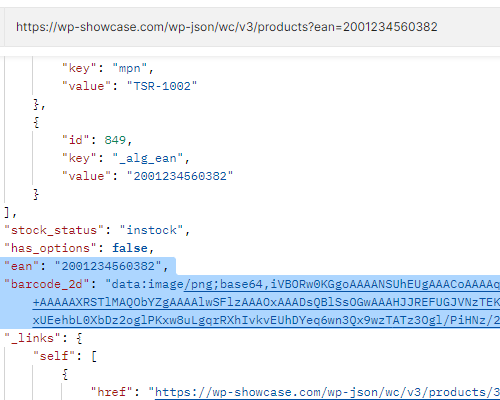Image resolution: width=500 pixels, height=400 pixels.
Task: Click the "TSR-1002" mpn value
Action: (162, 86)
